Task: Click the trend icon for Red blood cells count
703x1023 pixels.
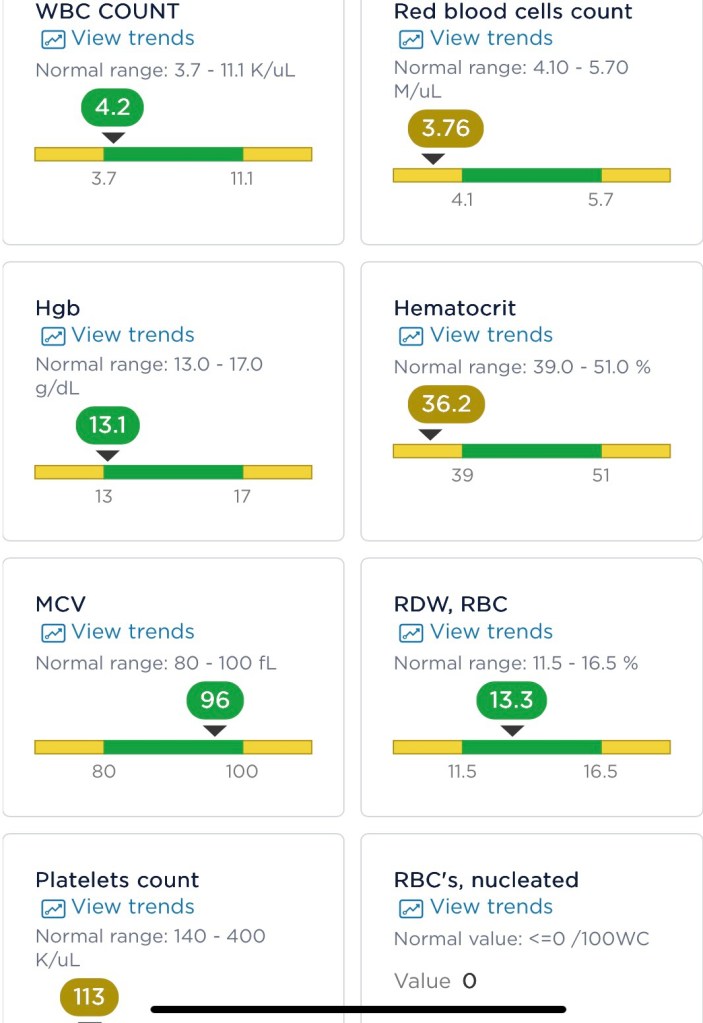Action: click(411, 39)
